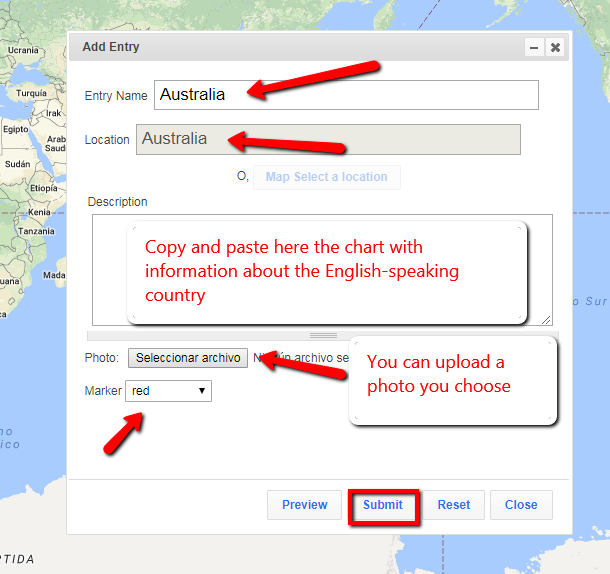Close the Add Entry dialog with X icon
Viewport: 610px width, 574px height.
(x=555, y=47)
